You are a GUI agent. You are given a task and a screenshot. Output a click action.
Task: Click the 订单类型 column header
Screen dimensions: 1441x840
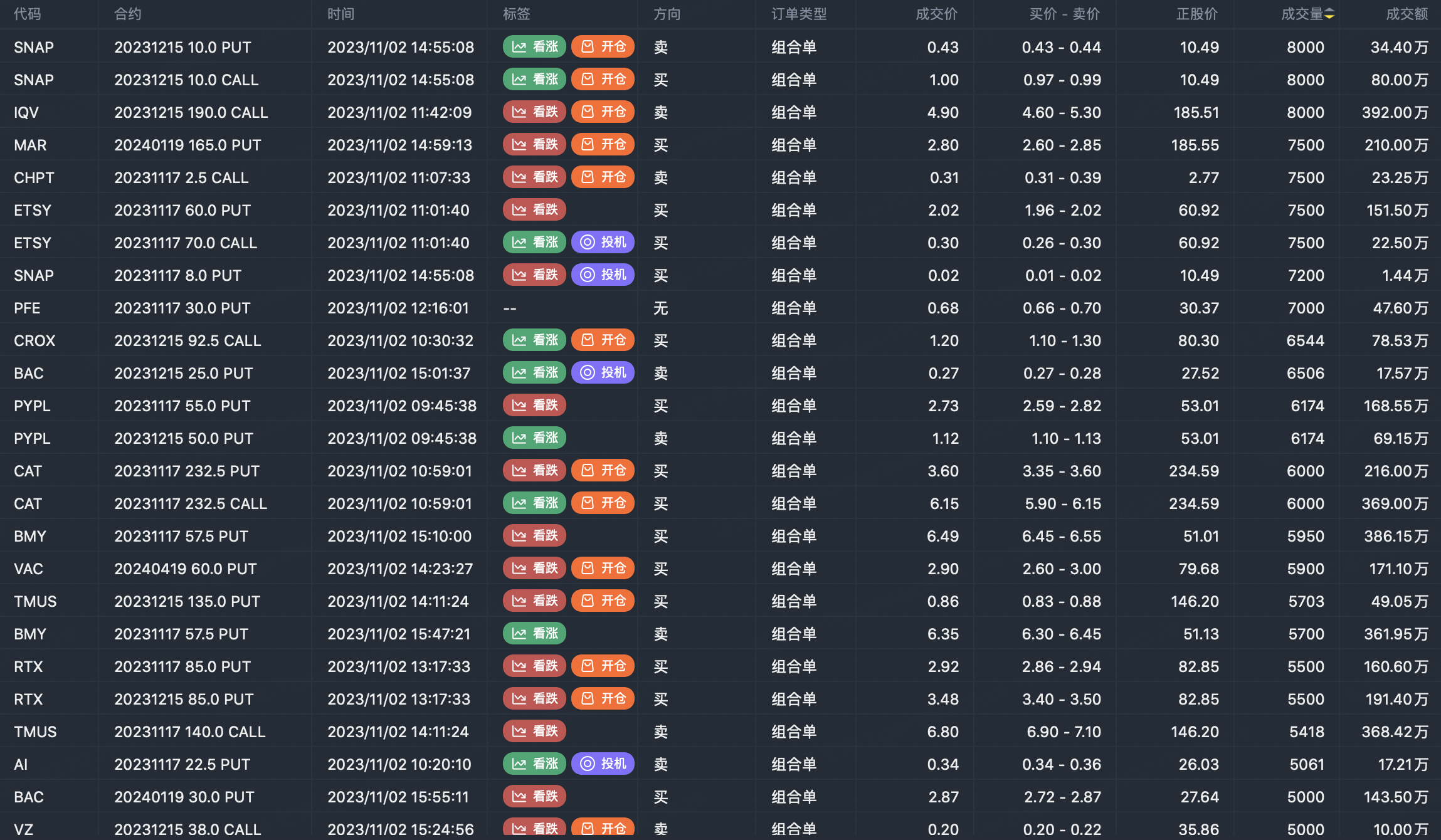tap(800, 14)
